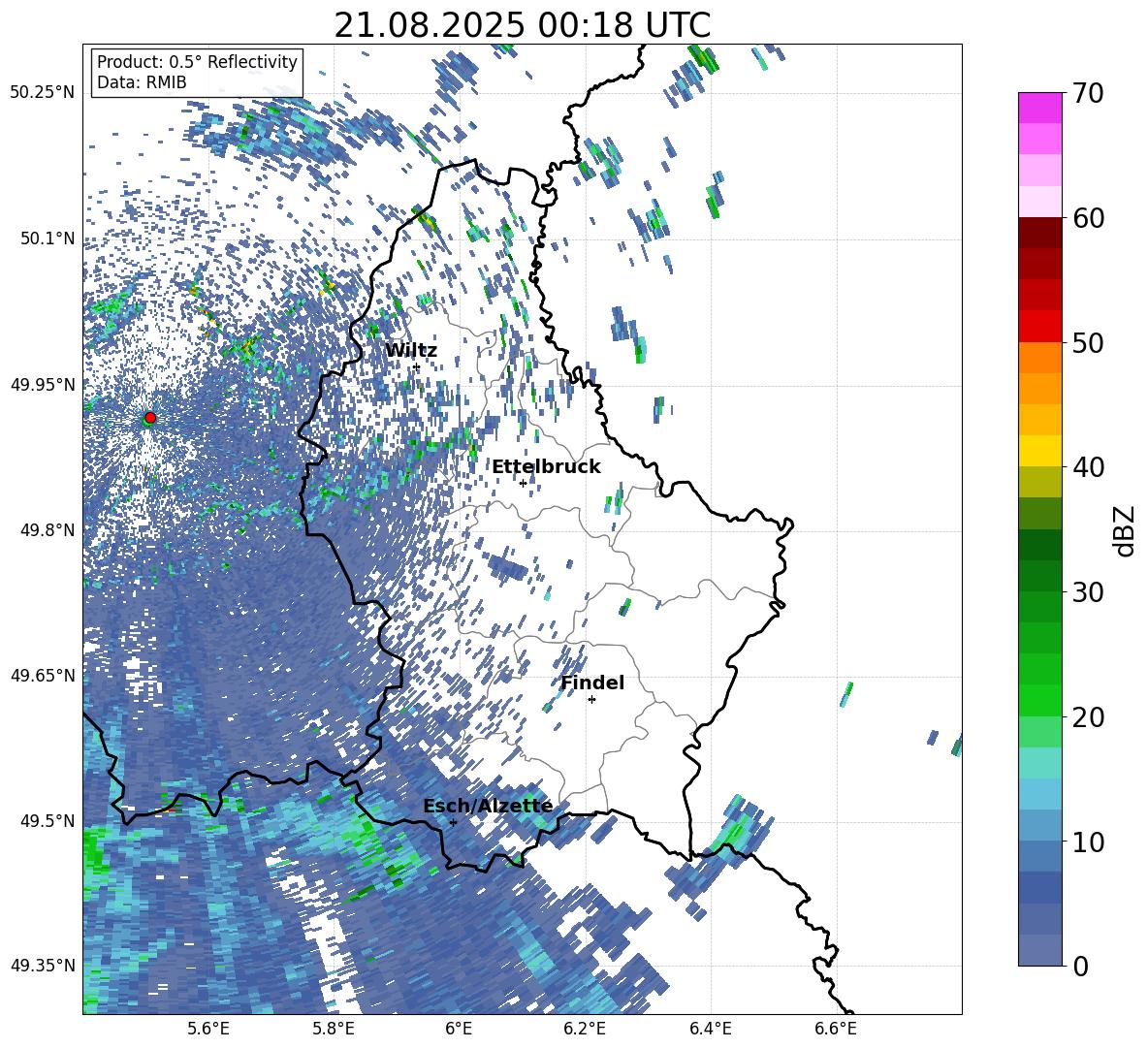Click the 6.6°E longitude label
1148x1048 pixels.
click(x=836, y=1029)
